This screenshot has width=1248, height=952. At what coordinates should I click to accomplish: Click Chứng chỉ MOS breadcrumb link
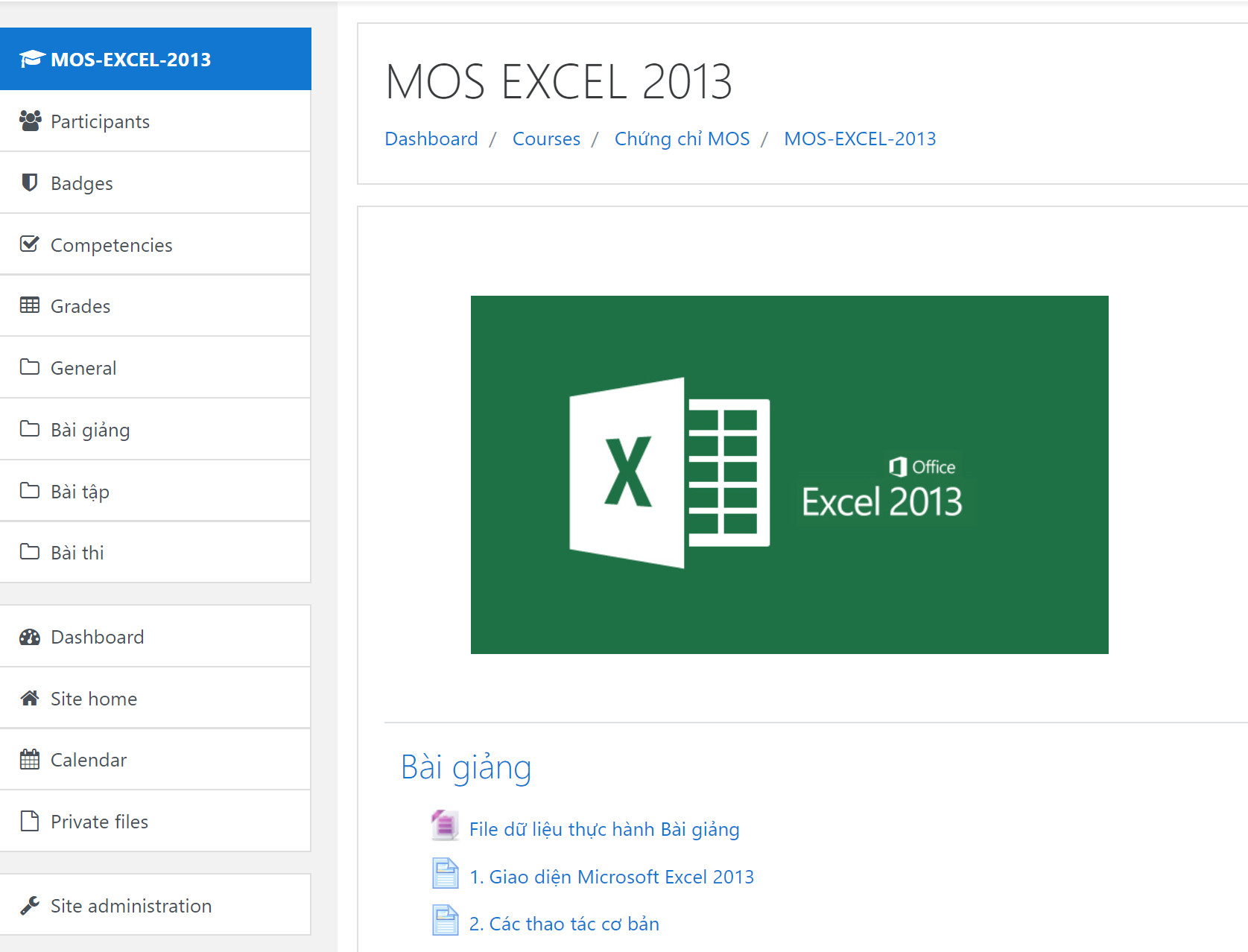point(682,139)
